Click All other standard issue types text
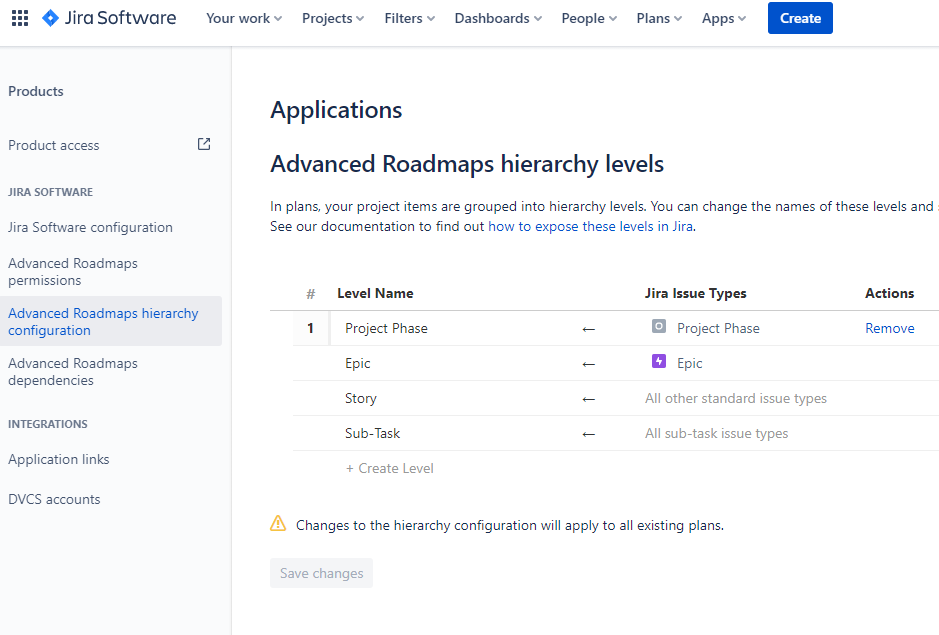939x635 pixels. coord(735,398)
